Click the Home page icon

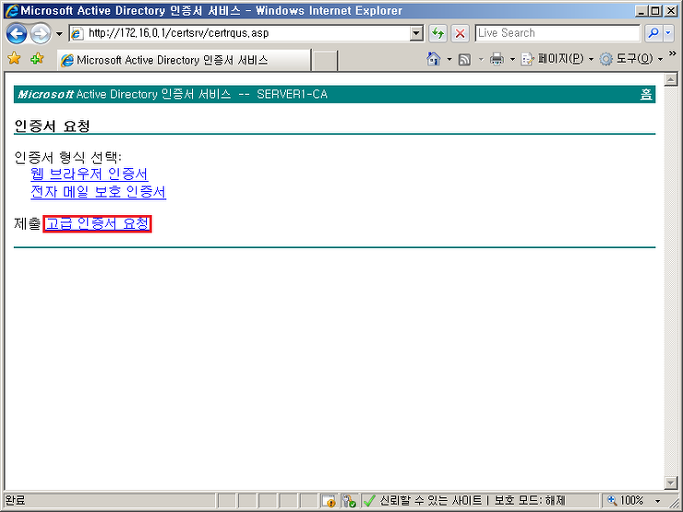point(433,59)
